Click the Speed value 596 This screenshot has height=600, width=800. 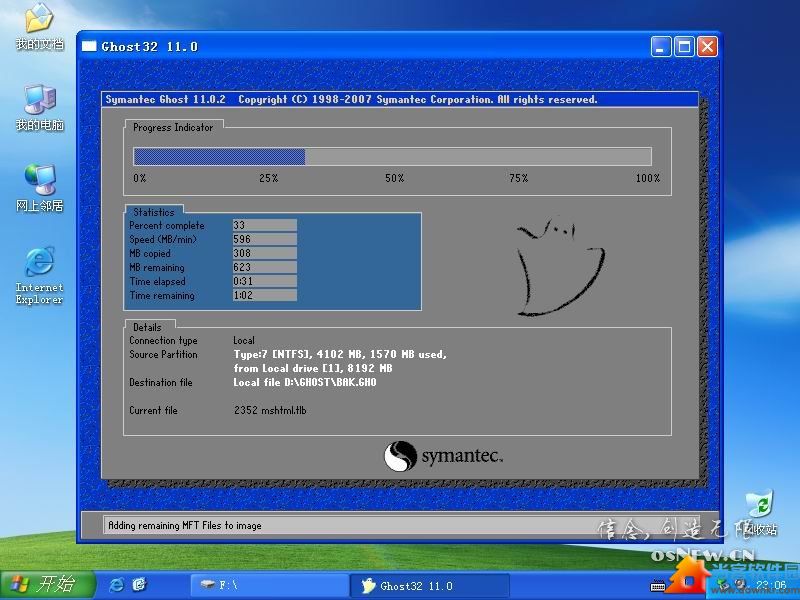click(x=264, y=239)
